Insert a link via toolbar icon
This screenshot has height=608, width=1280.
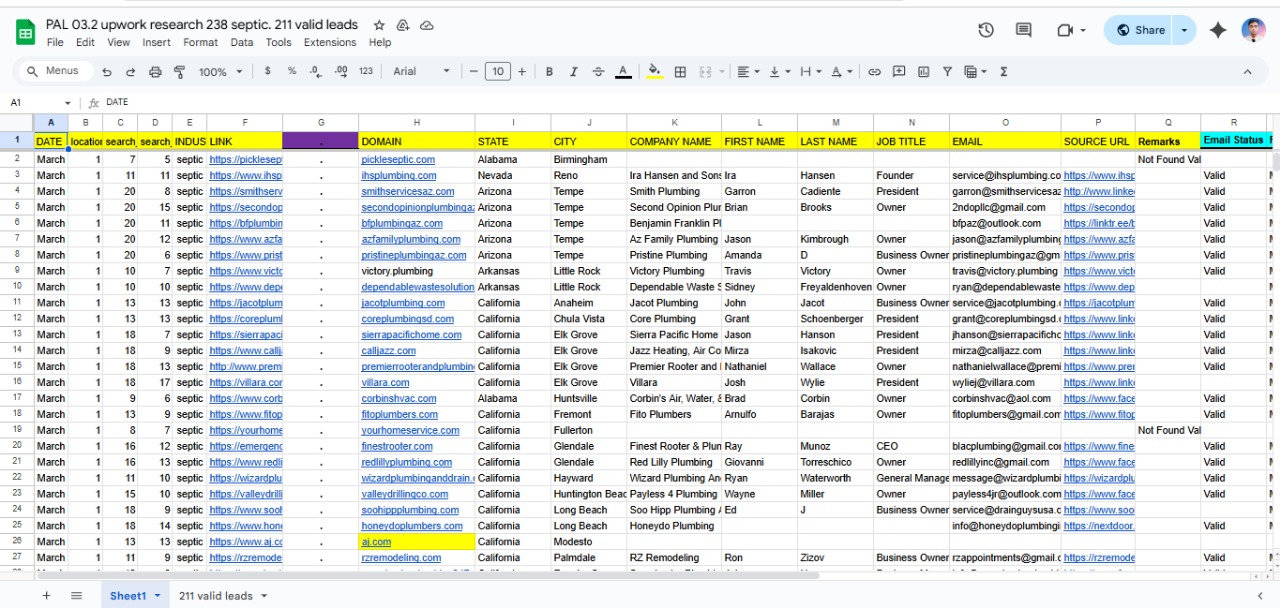[x=874, y=71]
